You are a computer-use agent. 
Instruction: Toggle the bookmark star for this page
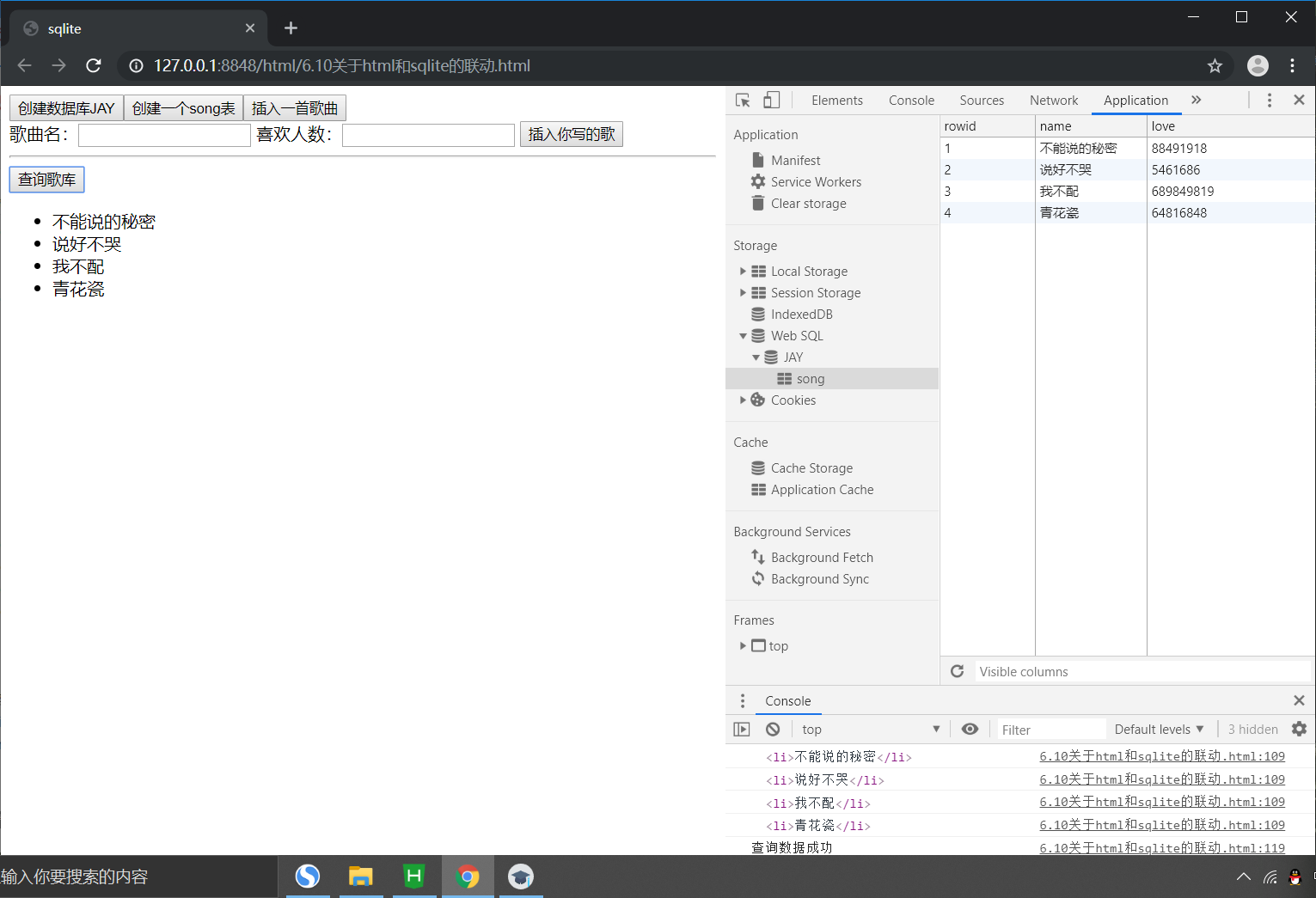point(1215,65)
